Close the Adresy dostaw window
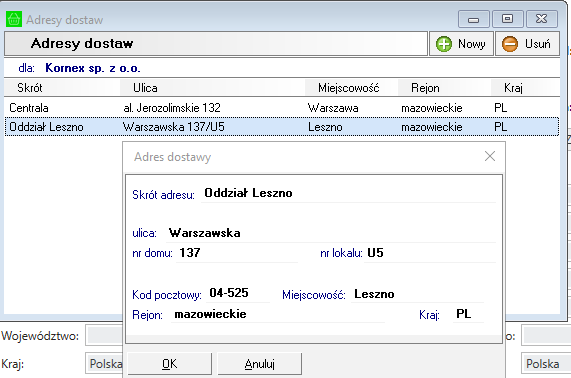571x378 pixels. tap(542, 19)
